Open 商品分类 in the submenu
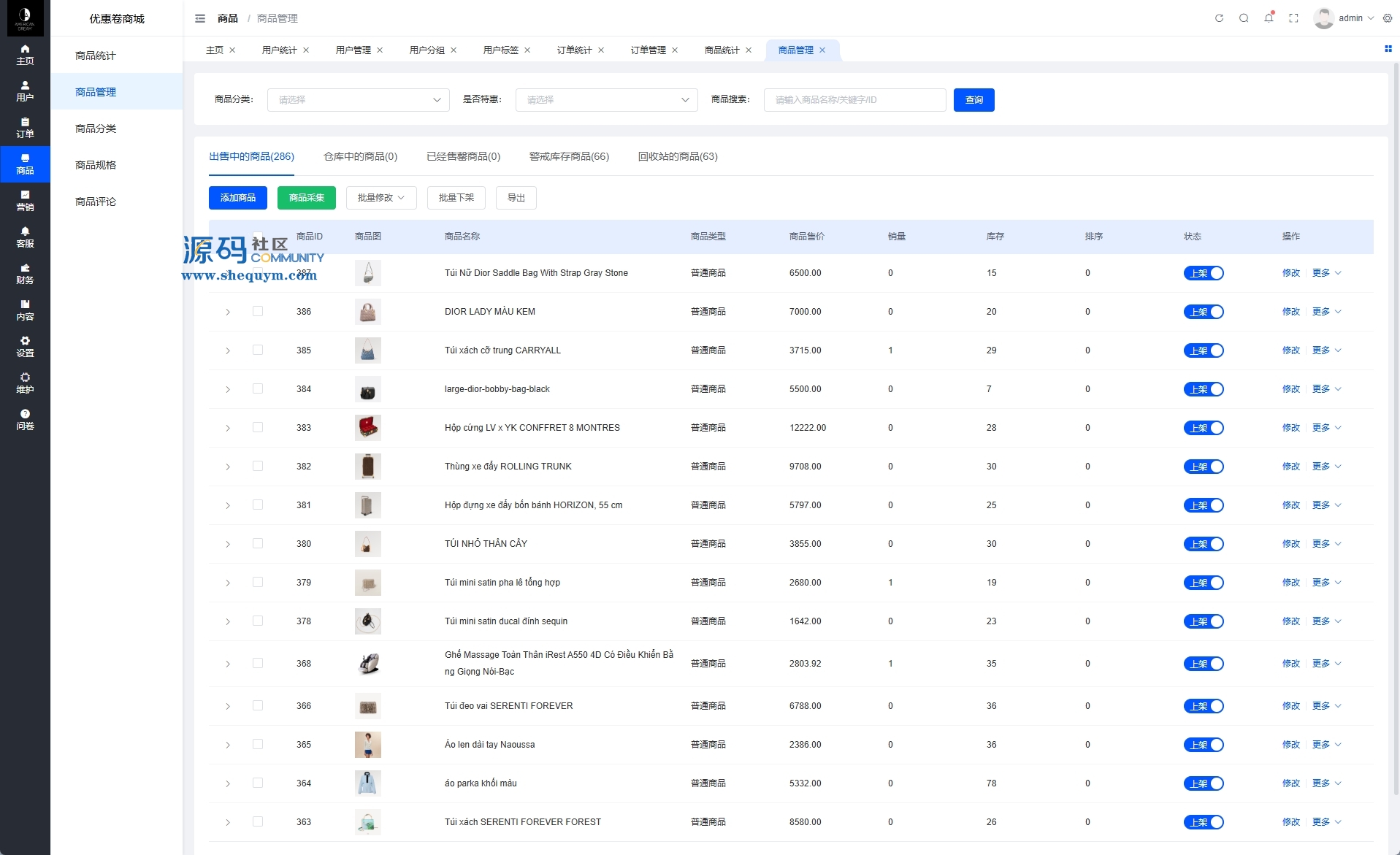 pyautogui.click(x=96, y=129)
